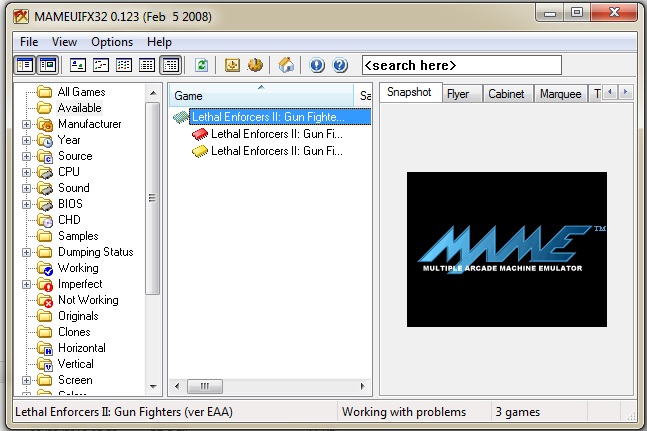Image resolution: width=647 pixels, height=431 pixels.
Task: Open the Options menu
Action: pyautogui.click(x=112, y=42)
